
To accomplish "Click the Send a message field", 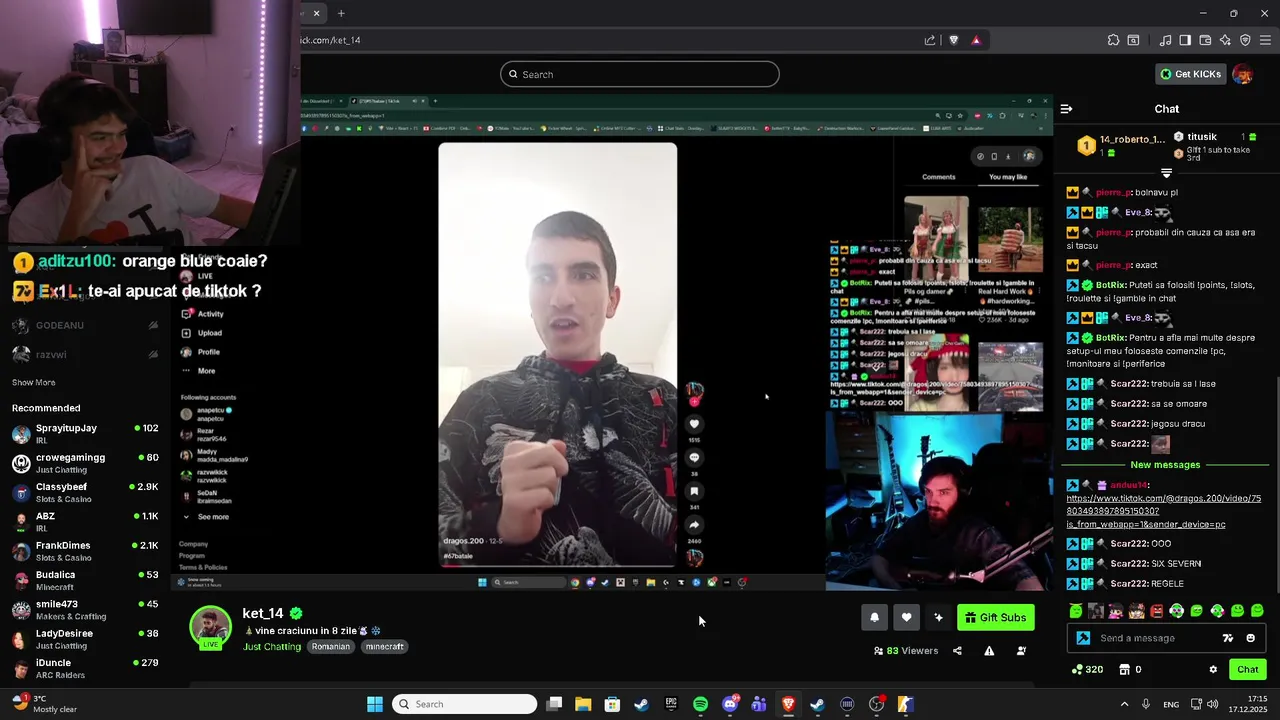I will (x=1155, y=638).
